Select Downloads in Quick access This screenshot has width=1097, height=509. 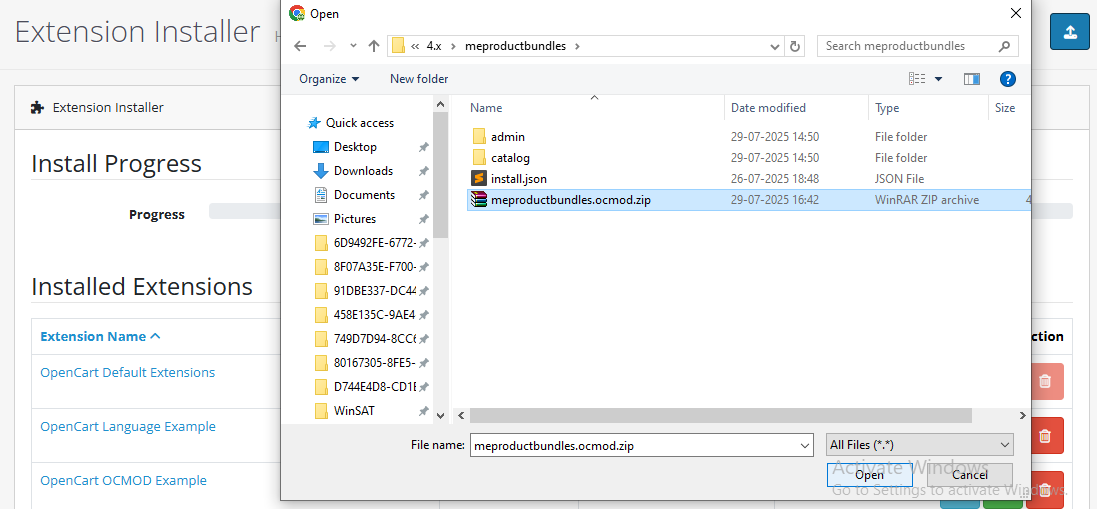362,171
